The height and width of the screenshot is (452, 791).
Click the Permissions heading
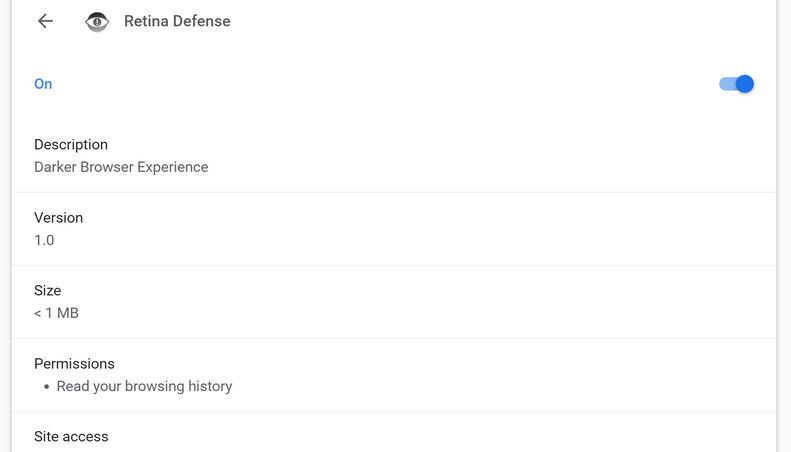coord(74,364)
